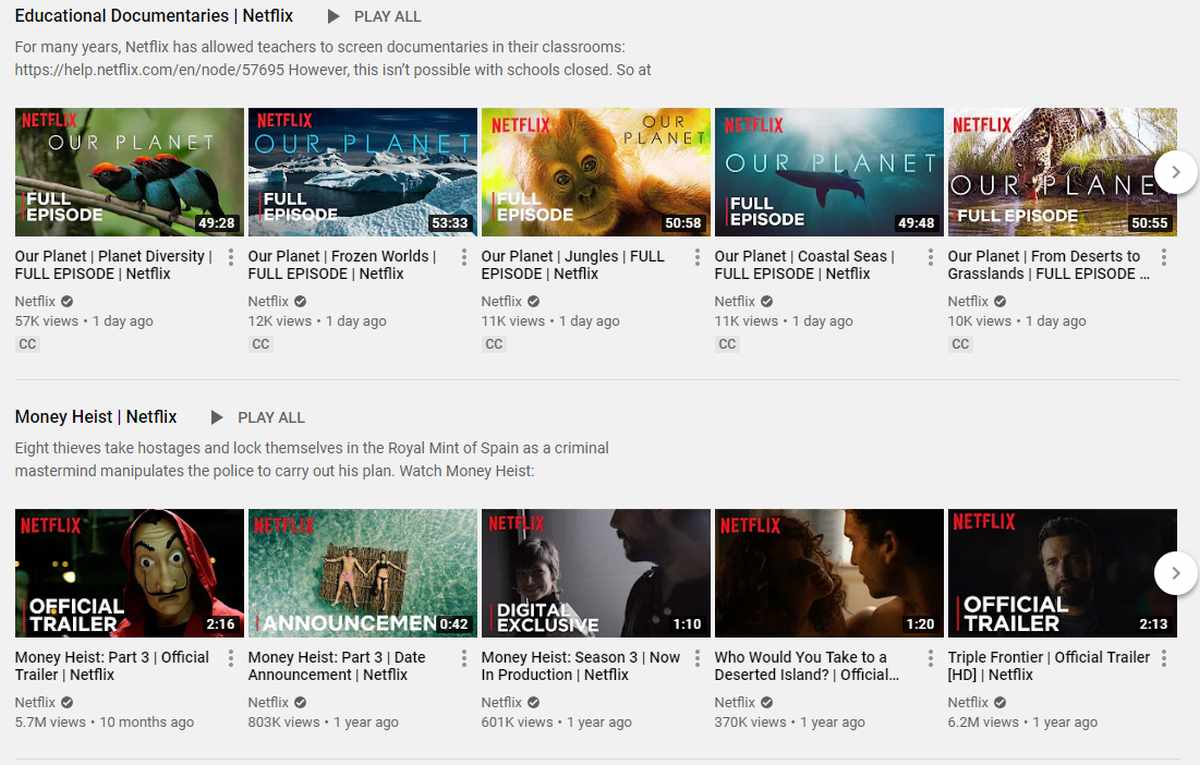Image resolution: width=1200 pixels, height=765 pixels.
Task: Click the '601K views • 1 year ago' text
Action: point(556,722)
